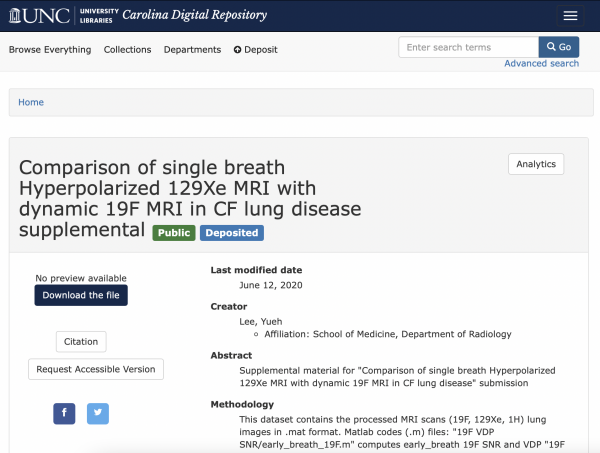Download the file
This screenshot has height=453, width=600.
pos(81,295)
